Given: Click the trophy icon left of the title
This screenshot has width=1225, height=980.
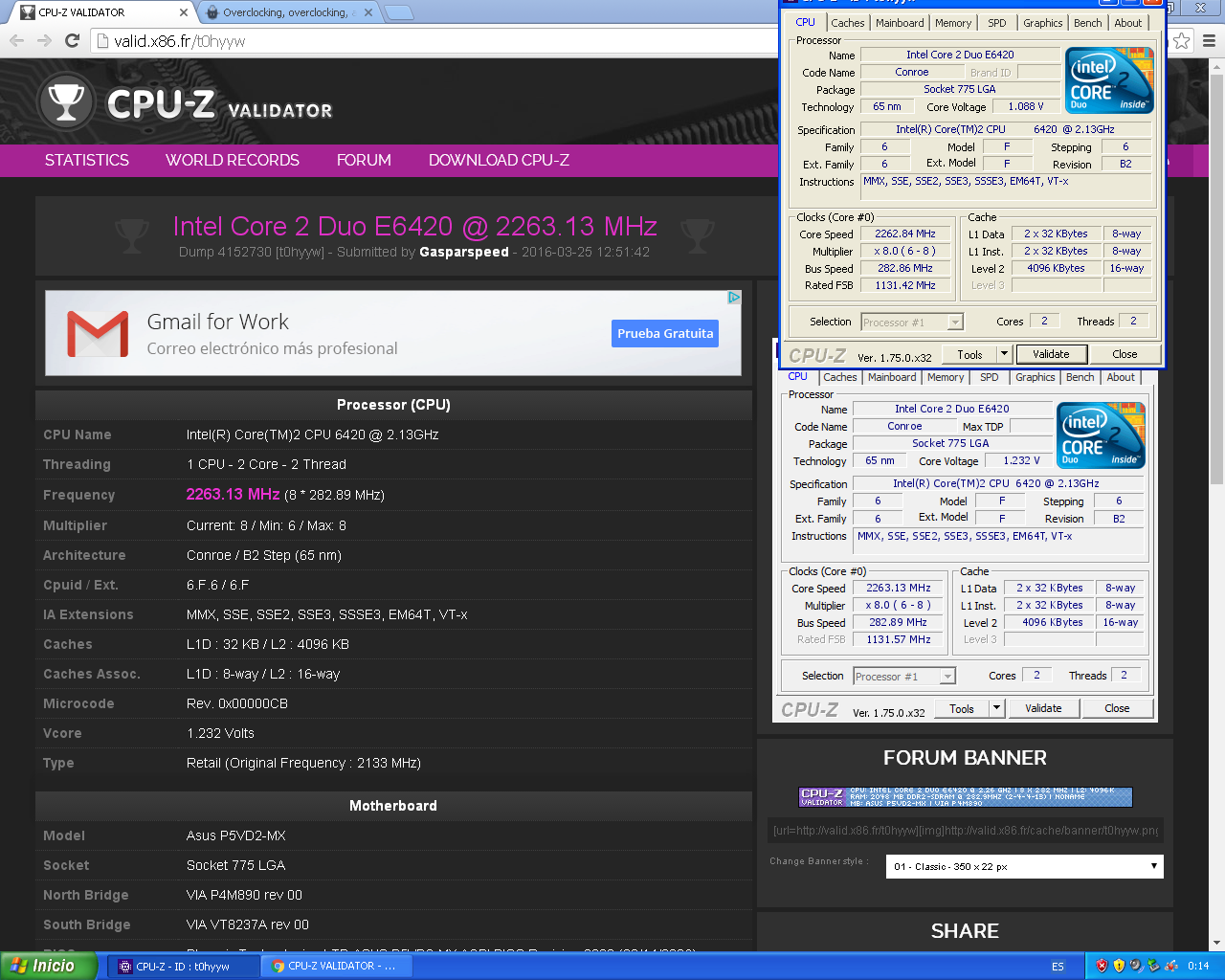Looking at the screenshot, I should tap(132, 234).
